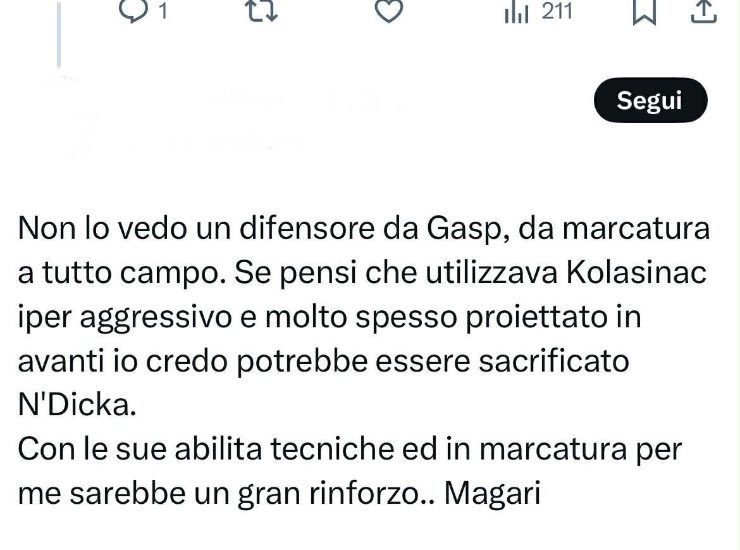Open the tweet via line starting 'Con le sue abilita'
The height and width of the screenshot is (550, 740).
click(x=350, y=449)
